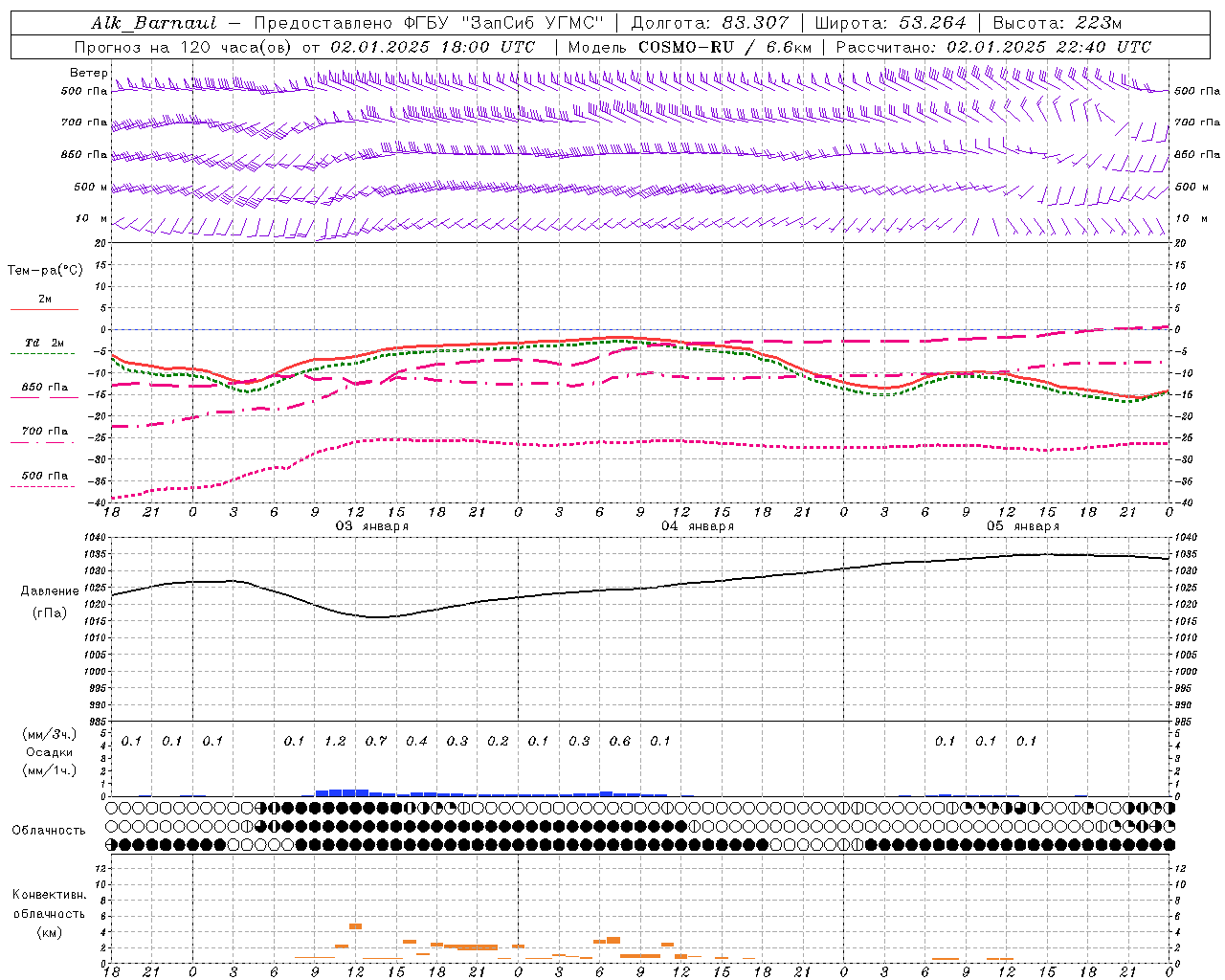The image size is (1225, 980).
Task: Click the '2м' temperature legend entry
Action: click(x=44, y=300)
